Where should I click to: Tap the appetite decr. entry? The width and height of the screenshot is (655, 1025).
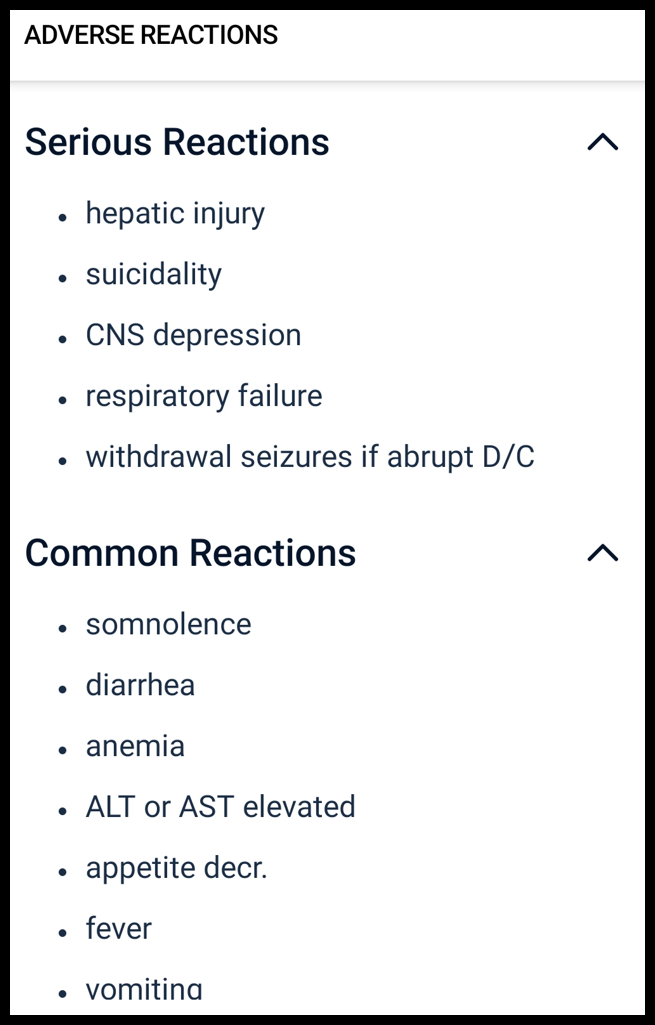click(176, 868)
